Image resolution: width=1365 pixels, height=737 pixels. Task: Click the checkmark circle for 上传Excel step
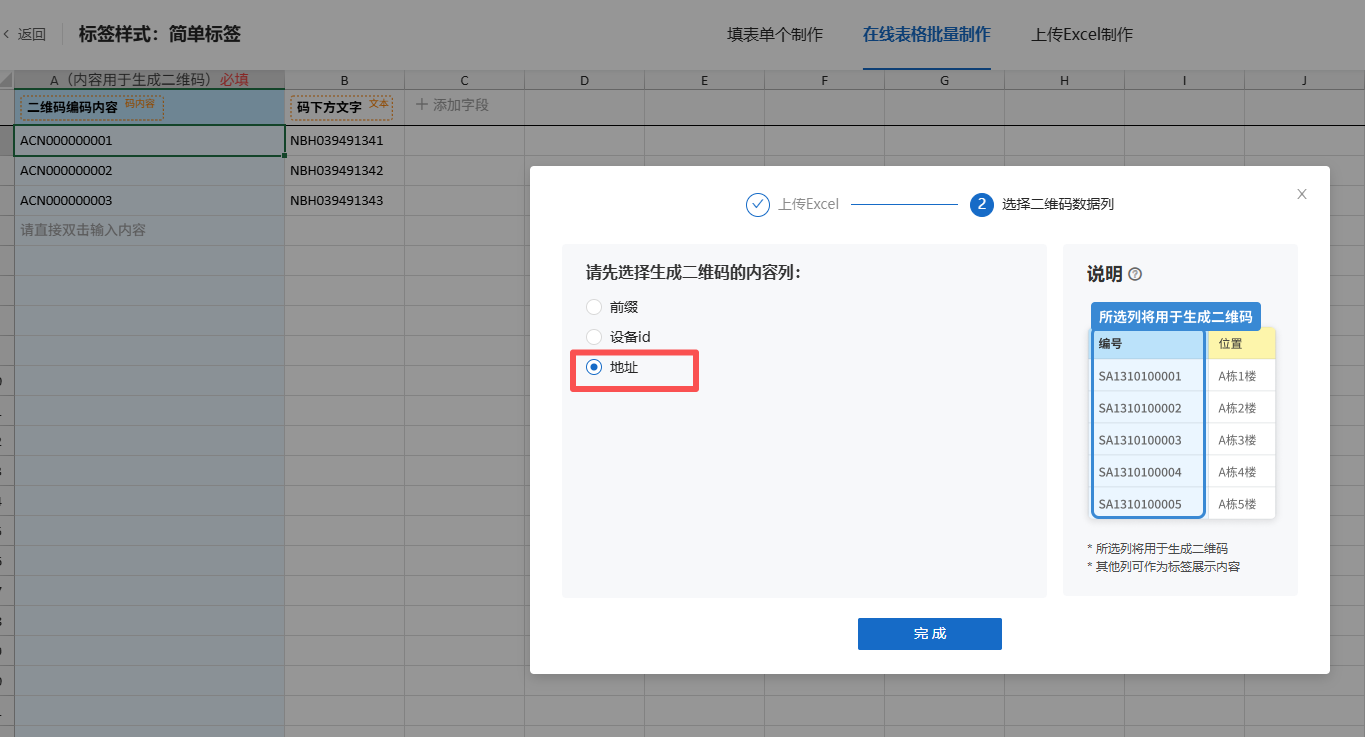pos(757,204)
